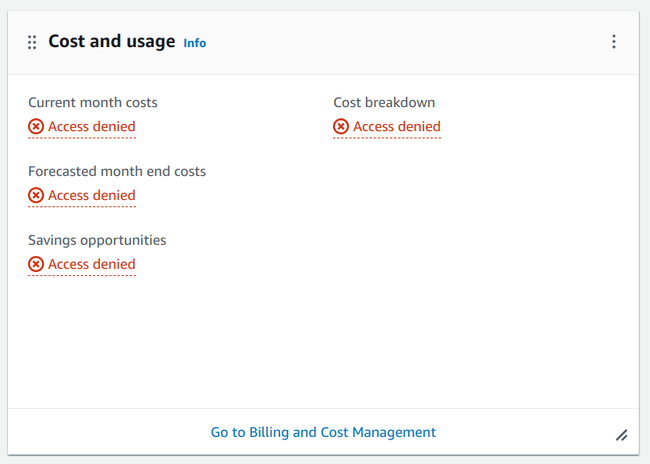Open the widget's three-dot options menu
This screenshot has height=464, width=650.
[x=614, y=42]
